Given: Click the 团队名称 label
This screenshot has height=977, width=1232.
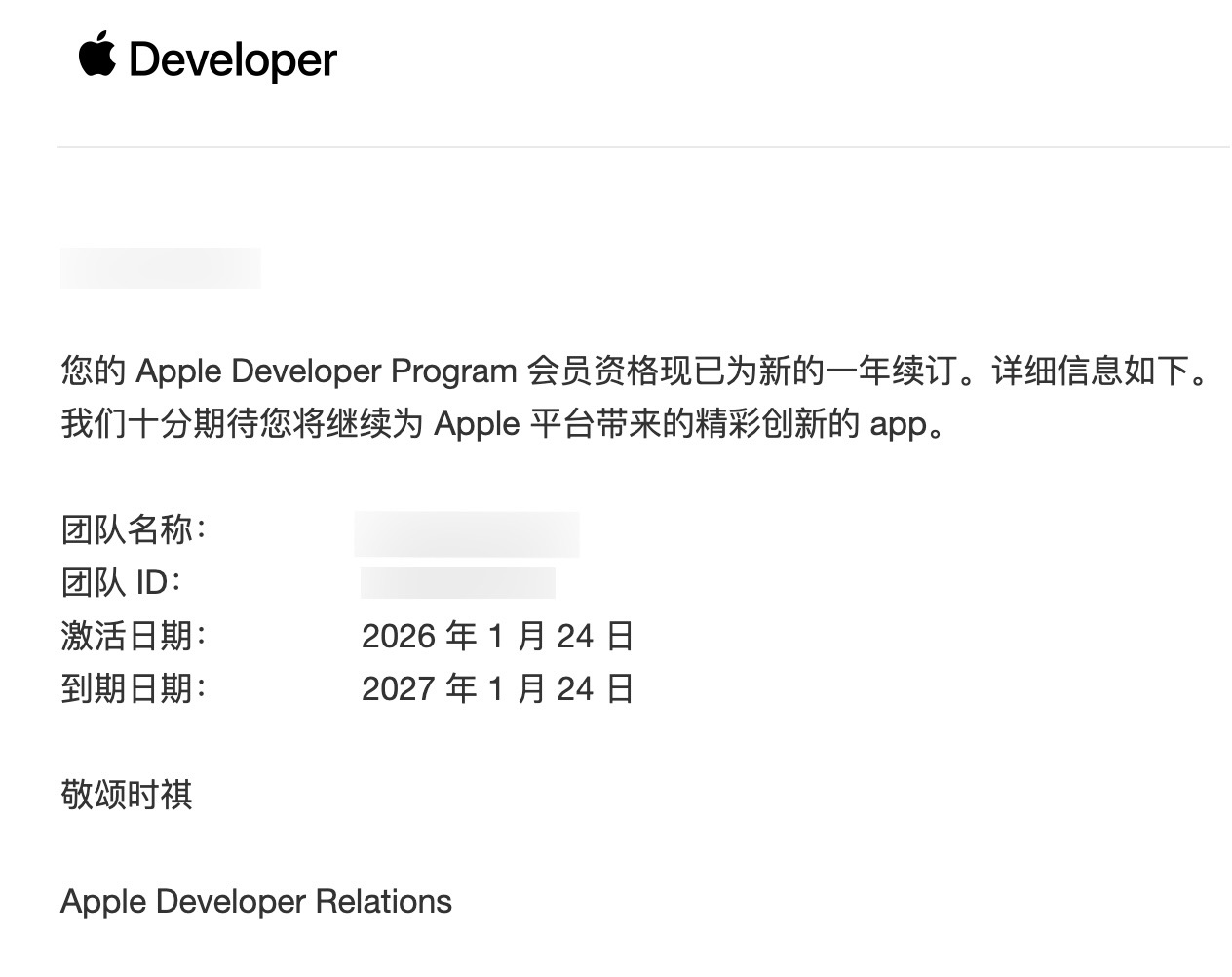Looking at the screenshot, I should click(x=135, y=530).
